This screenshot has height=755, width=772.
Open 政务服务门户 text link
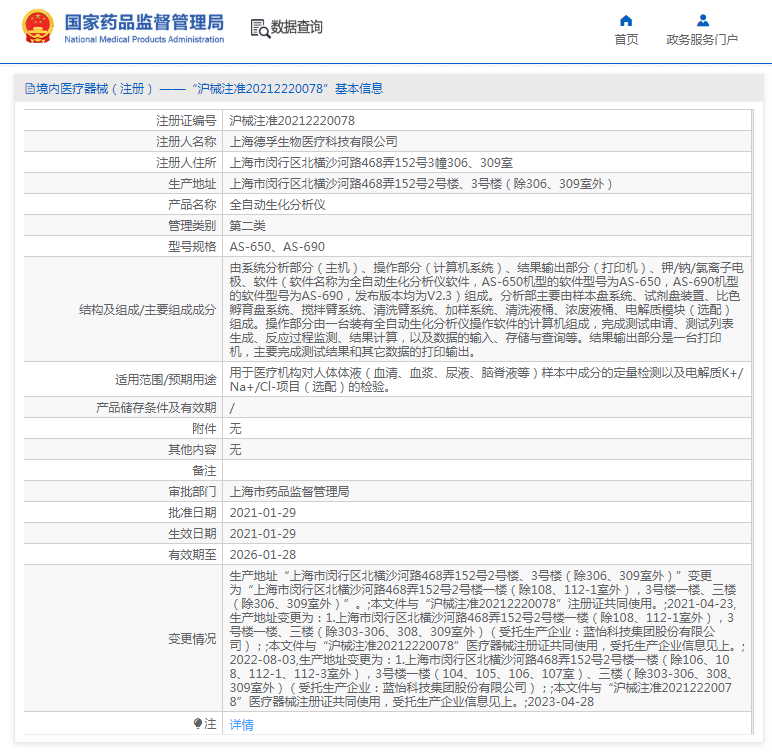click(702, 39)
